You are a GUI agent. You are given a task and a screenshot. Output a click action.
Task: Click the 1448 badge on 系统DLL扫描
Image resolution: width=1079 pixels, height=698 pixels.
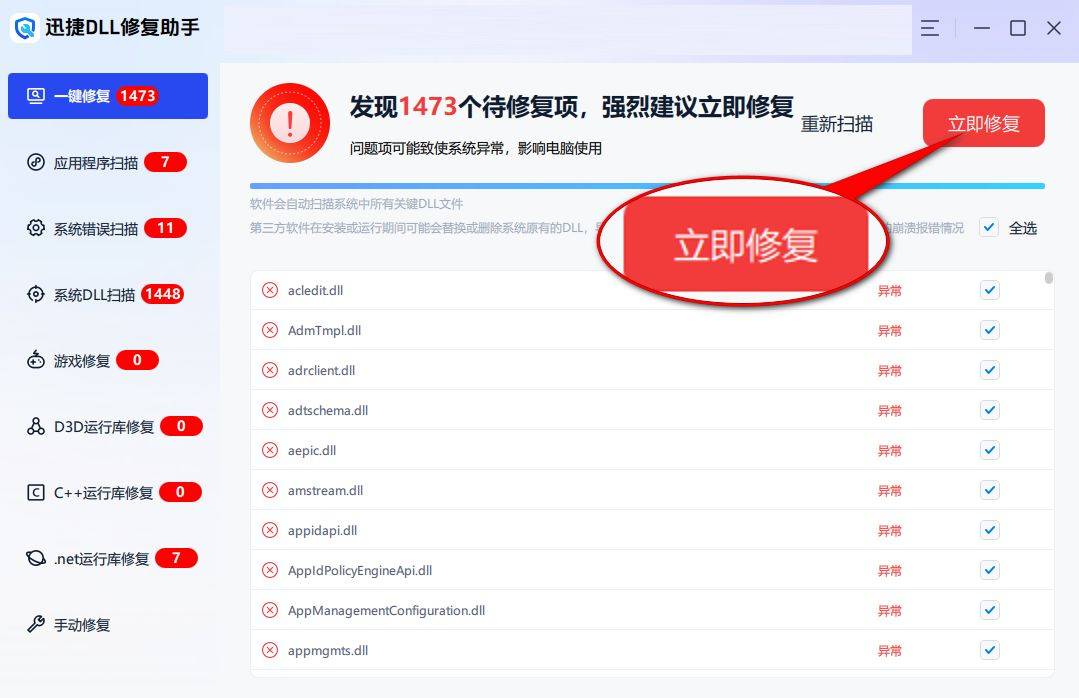(162, 294)
